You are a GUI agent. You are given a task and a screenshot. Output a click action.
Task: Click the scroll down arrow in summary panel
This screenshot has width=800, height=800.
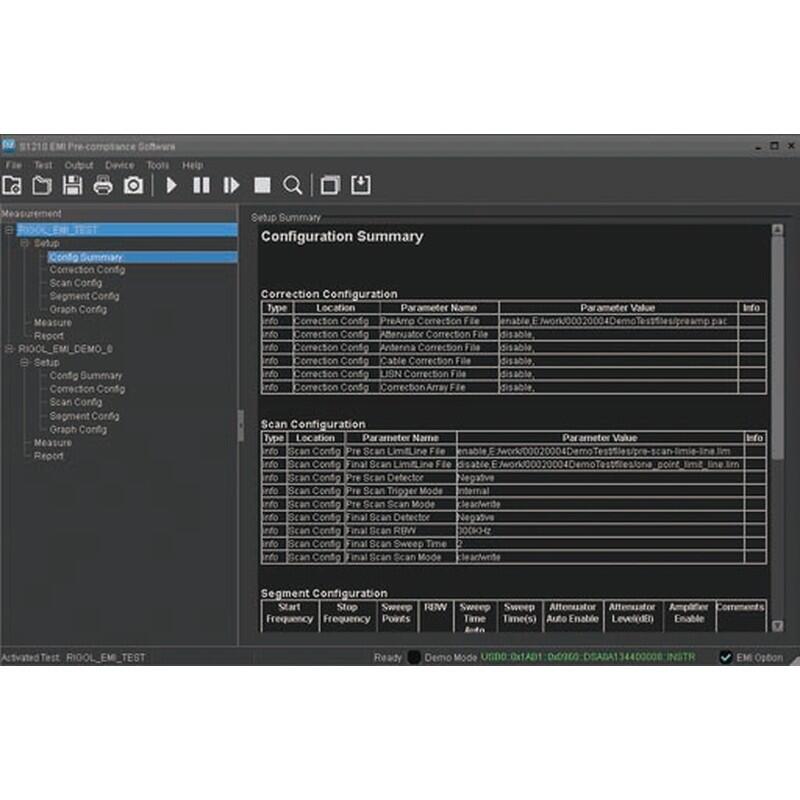click(778, 626)
